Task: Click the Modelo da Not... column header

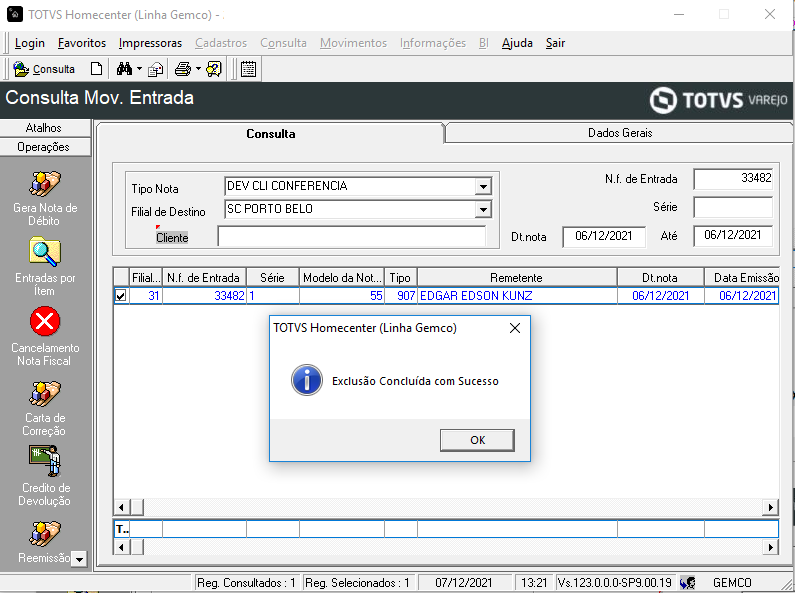Action: coord(342,278)
